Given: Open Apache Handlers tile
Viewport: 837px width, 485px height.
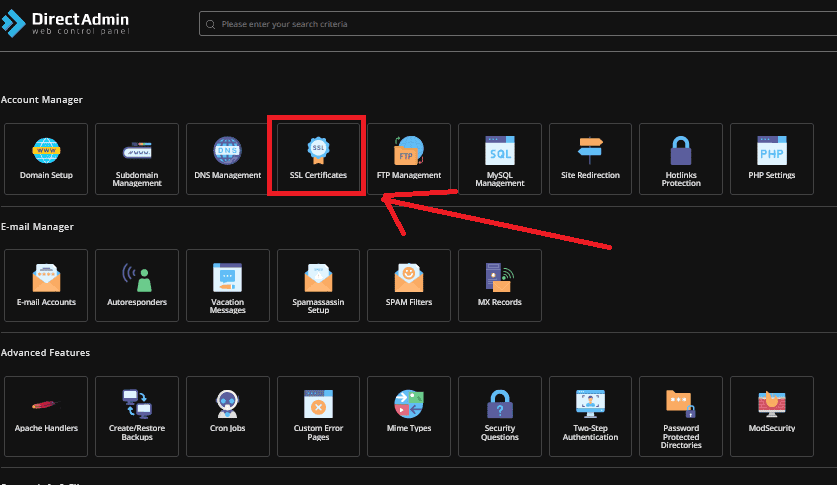Looking at the screenshot, I should pos(46,416).
